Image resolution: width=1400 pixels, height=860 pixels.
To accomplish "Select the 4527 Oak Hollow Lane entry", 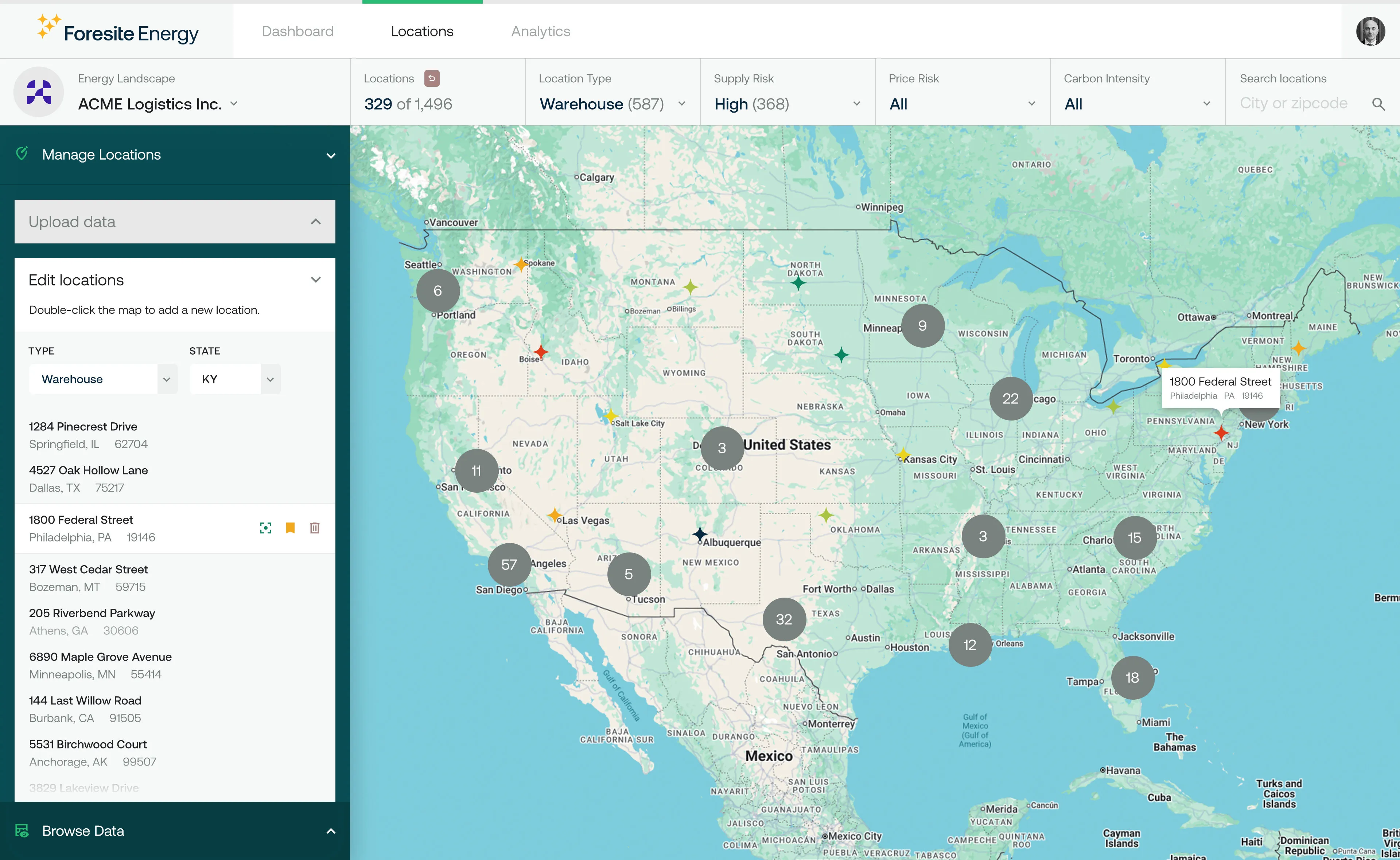I will coord(89,478).
